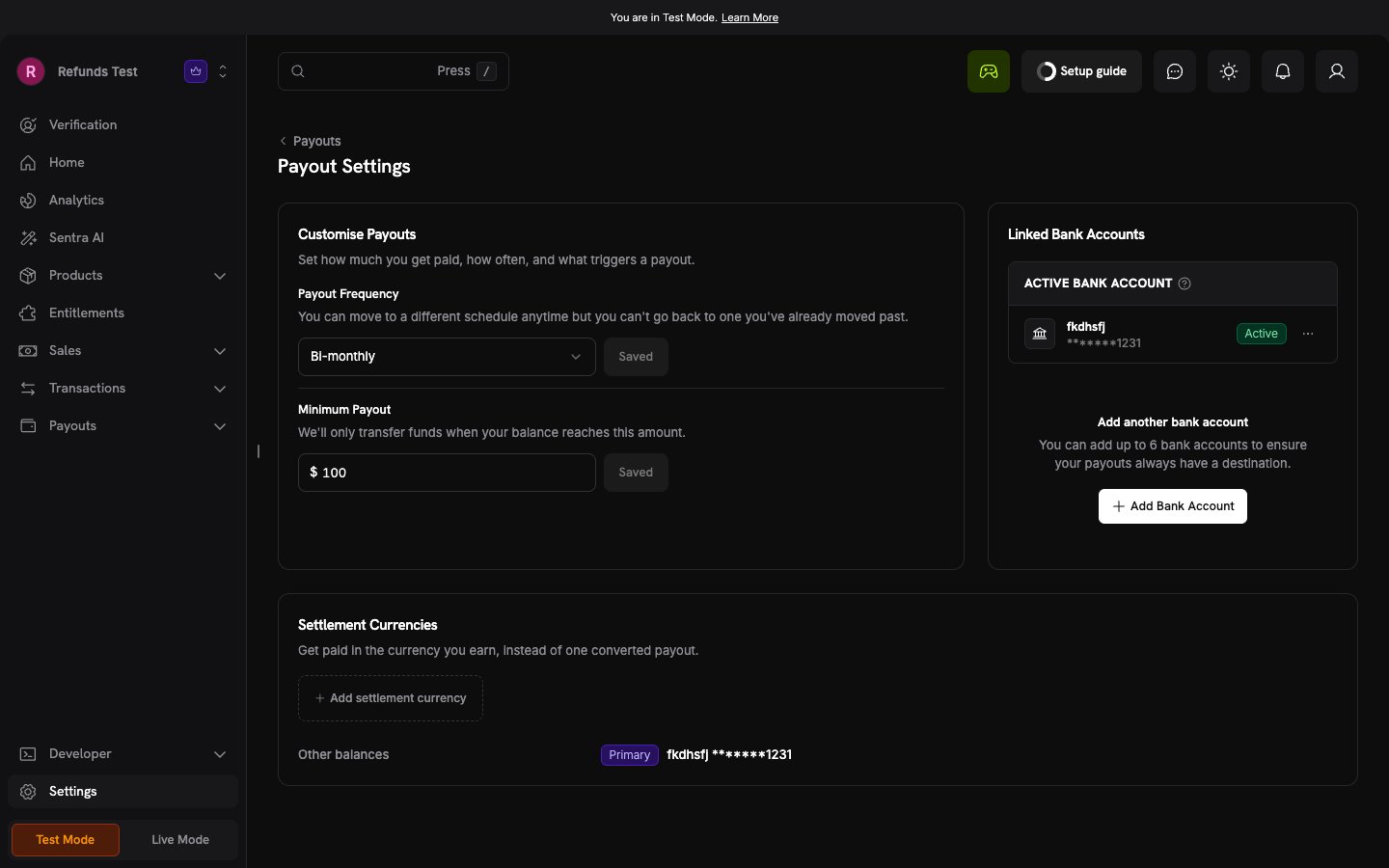Click the Setup guide button
Screen dimensions: 1389x868
click(1081, 71)
